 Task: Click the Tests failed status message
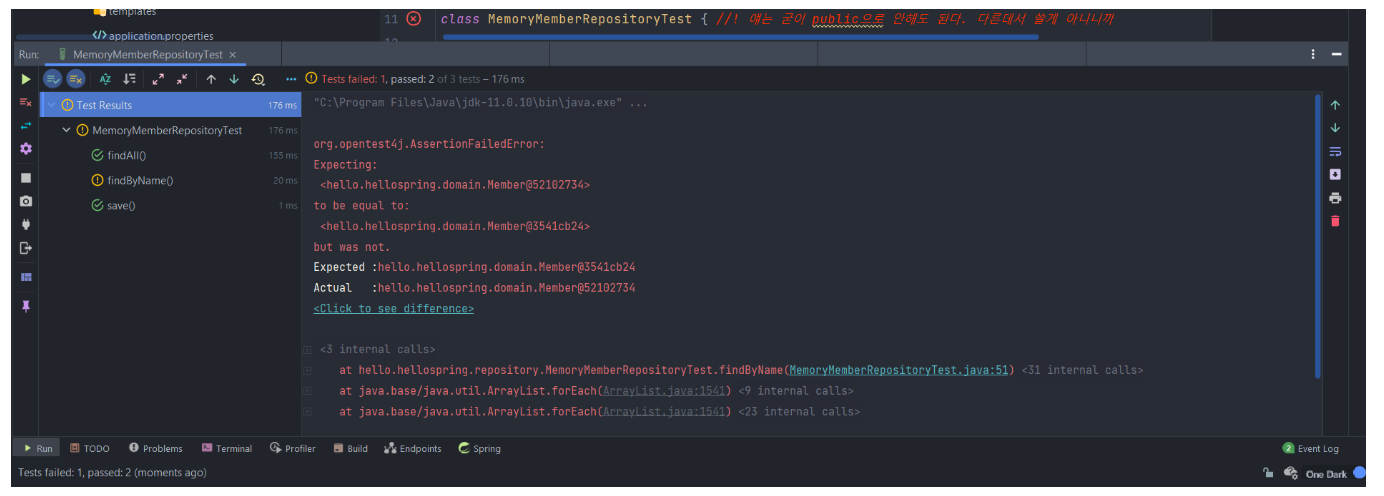tap(112, 473)
